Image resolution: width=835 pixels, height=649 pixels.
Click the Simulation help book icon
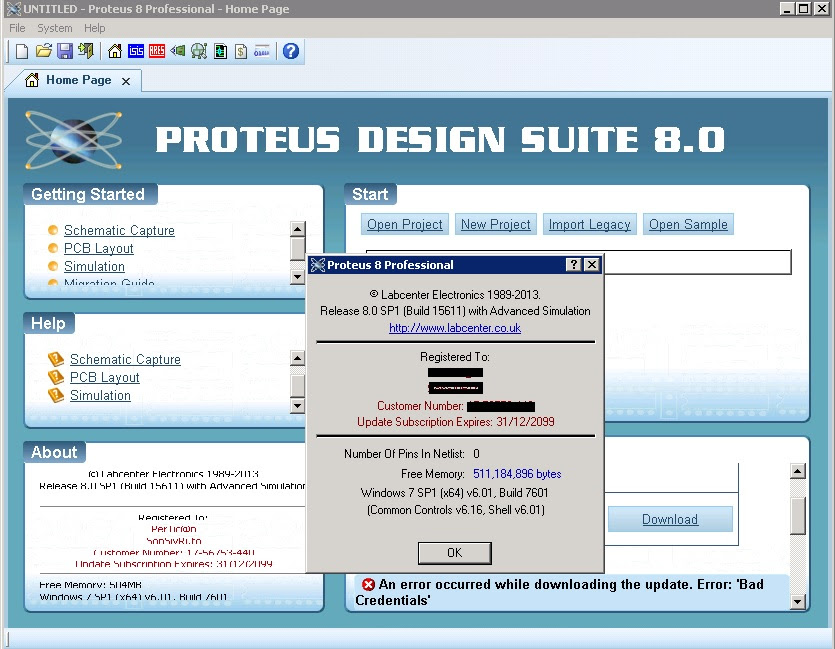(56, 395)
